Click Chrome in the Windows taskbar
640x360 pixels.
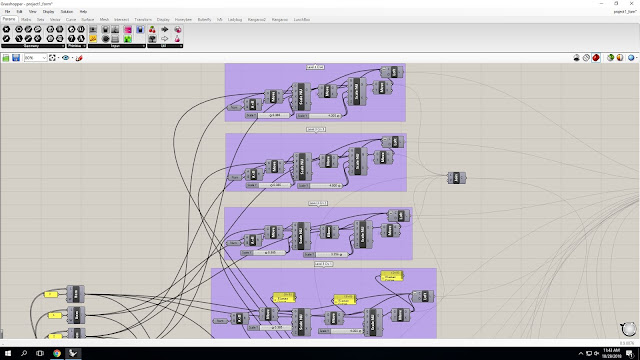tap(57, 353)
